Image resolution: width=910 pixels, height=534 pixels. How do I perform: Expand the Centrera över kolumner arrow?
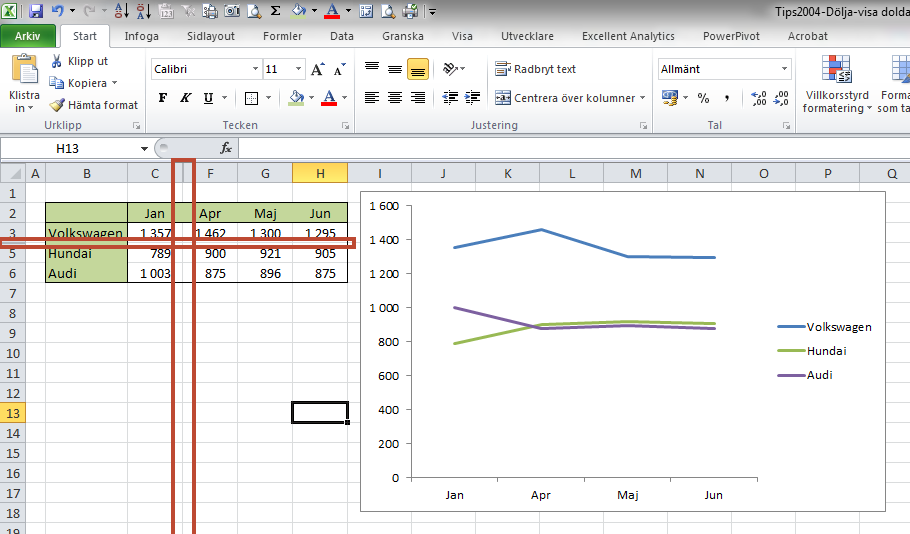tap(642, 98)
